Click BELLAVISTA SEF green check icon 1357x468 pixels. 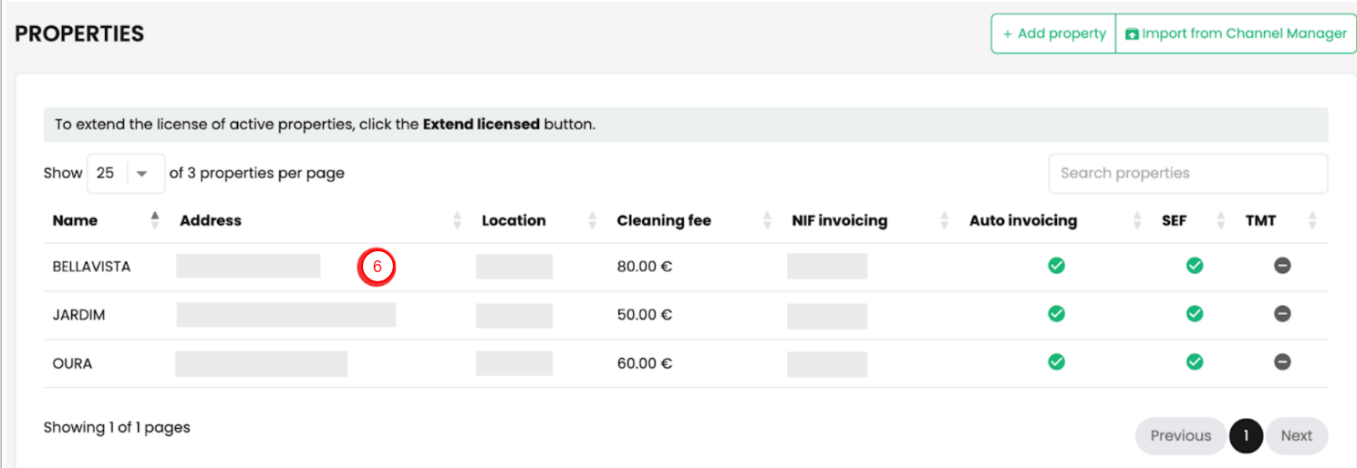[1194, 266]
